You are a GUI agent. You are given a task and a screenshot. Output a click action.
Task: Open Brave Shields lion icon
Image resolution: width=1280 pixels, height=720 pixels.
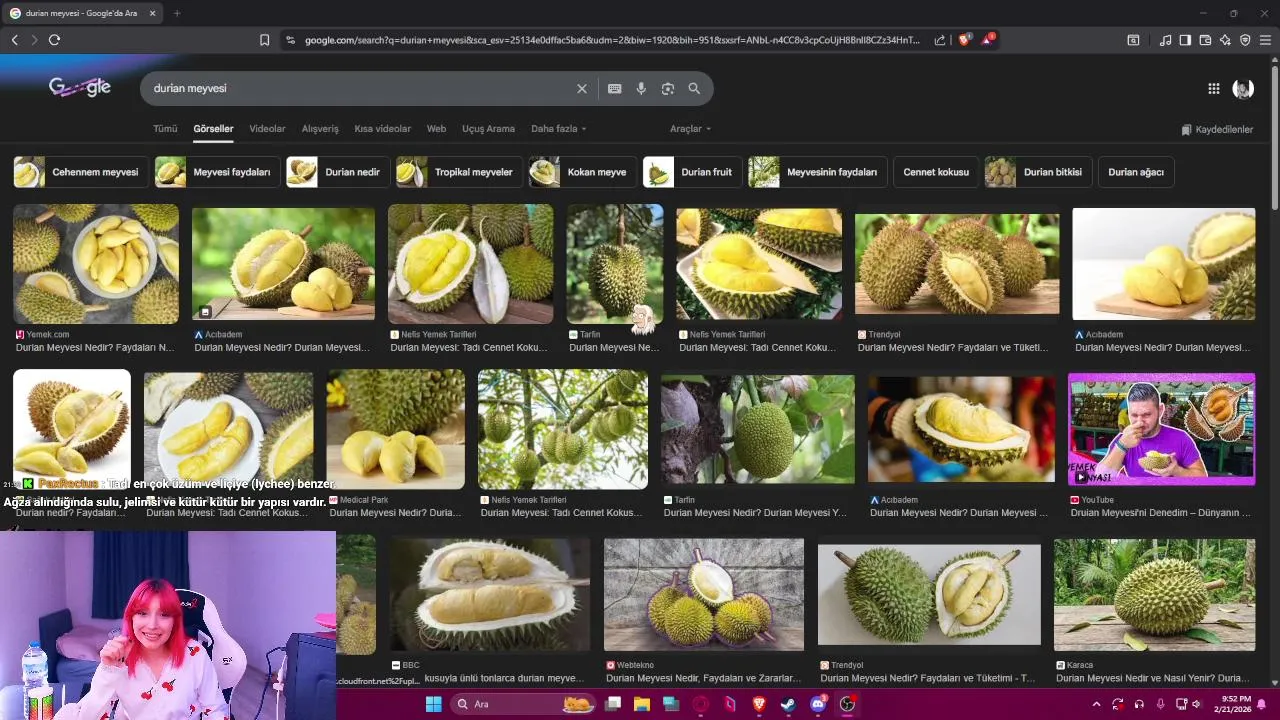point(964,40)
